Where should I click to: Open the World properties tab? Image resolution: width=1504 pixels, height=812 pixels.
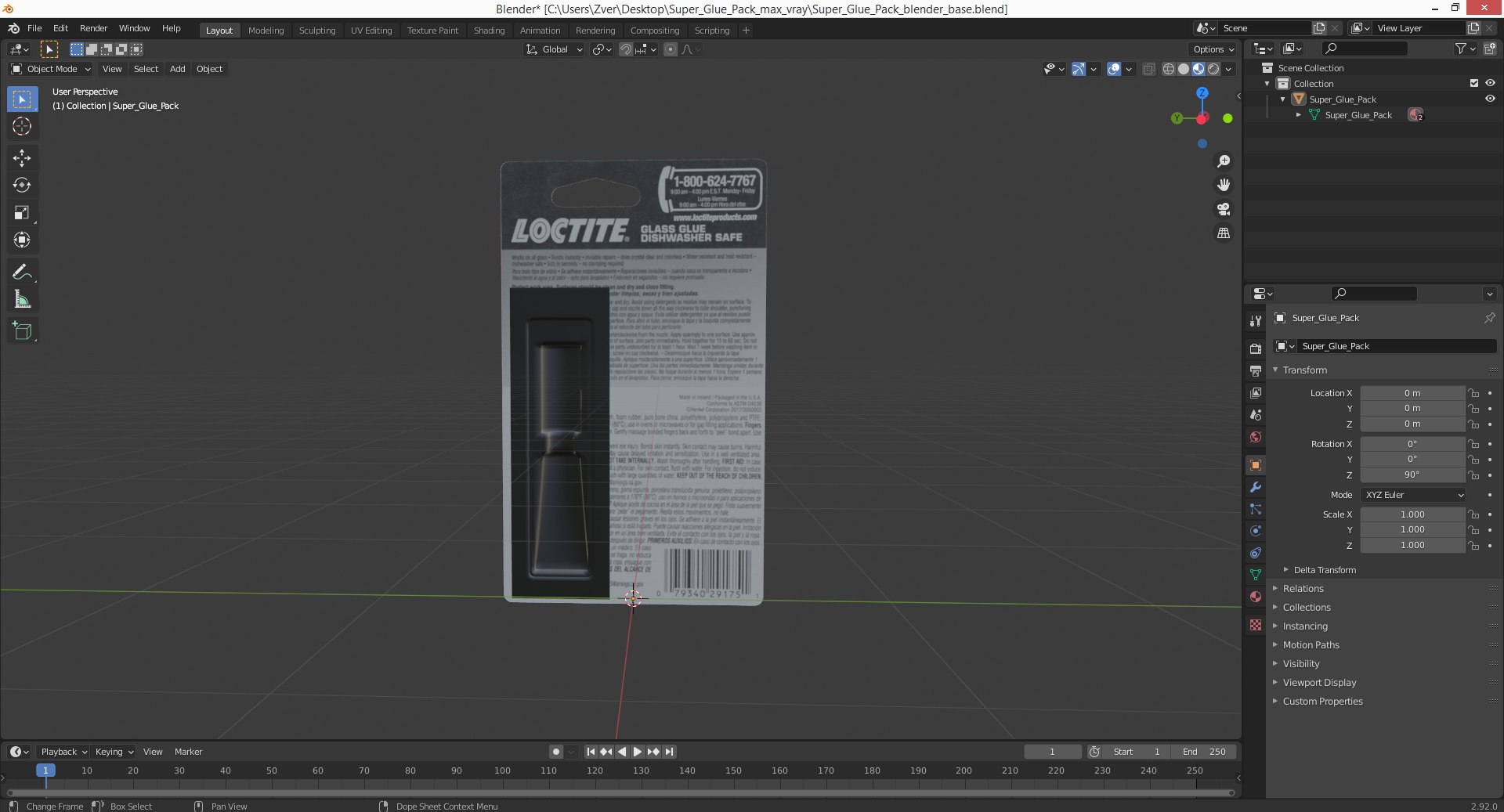(1256, 437)
